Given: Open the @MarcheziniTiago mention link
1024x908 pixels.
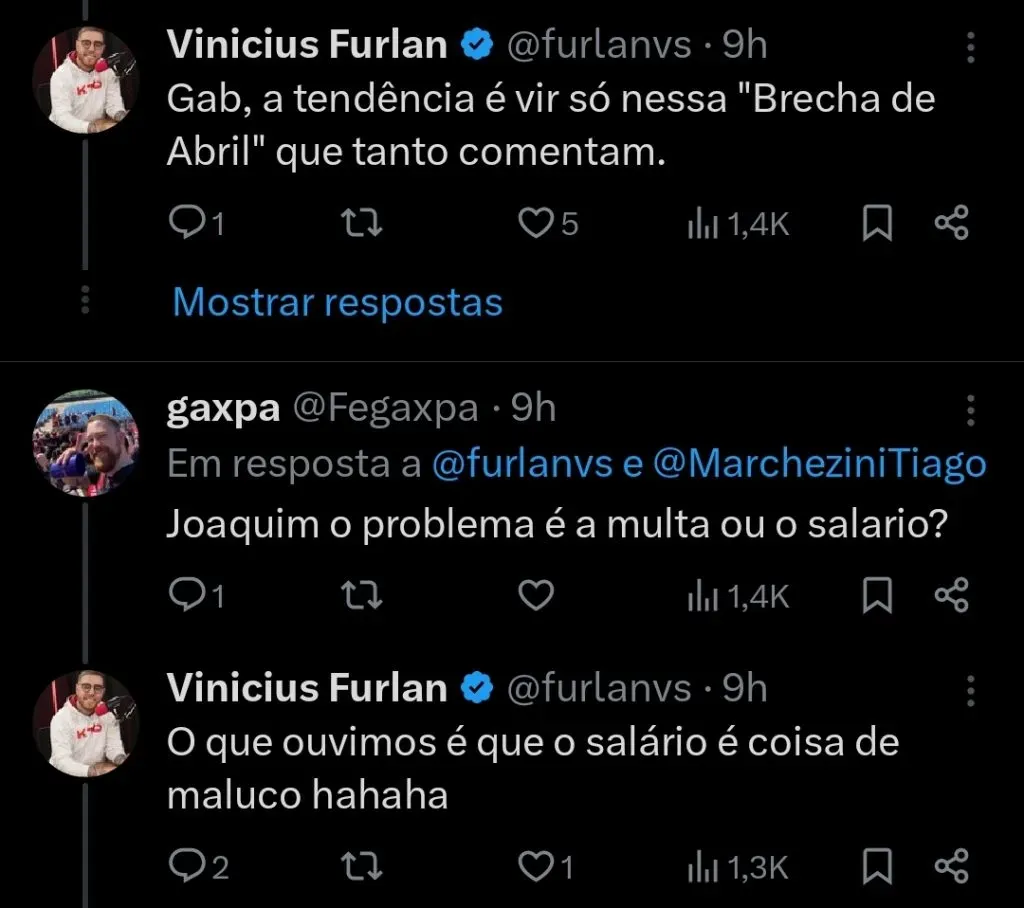Looking at the screenshot, I should pyautogui.click(x=818, y=464).
